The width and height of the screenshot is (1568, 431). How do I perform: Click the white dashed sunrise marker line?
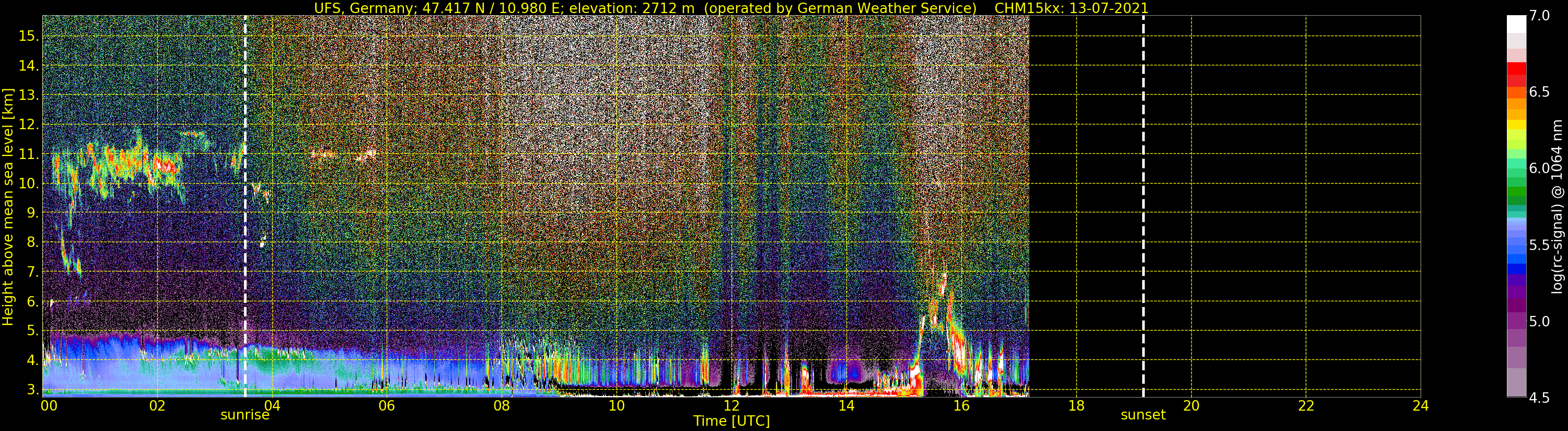click(245, 207)
